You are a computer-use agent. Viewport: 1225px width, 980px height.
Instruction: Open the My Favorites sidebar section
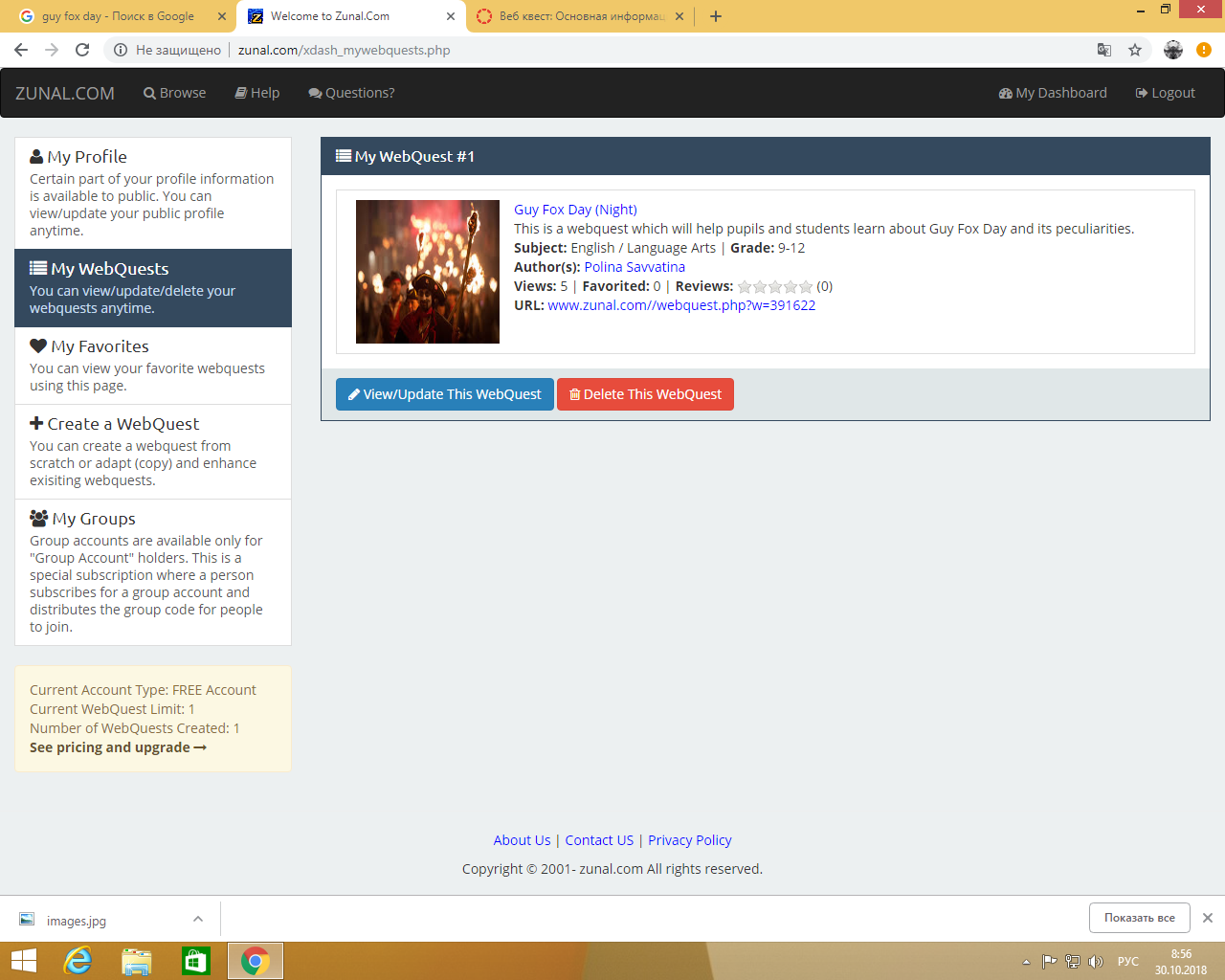[x=100, y=346]
